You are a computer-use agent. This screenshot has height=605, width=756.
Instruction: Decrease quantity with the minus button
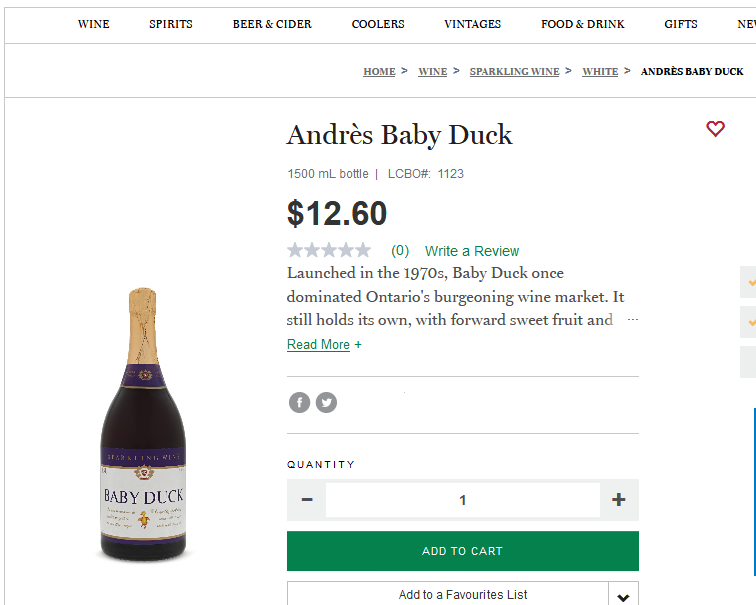(x=307, y=500)
